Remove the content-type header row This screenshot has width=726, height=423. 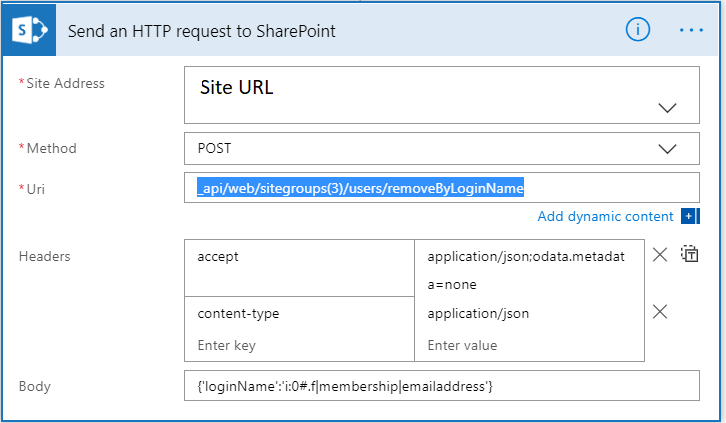660,312
